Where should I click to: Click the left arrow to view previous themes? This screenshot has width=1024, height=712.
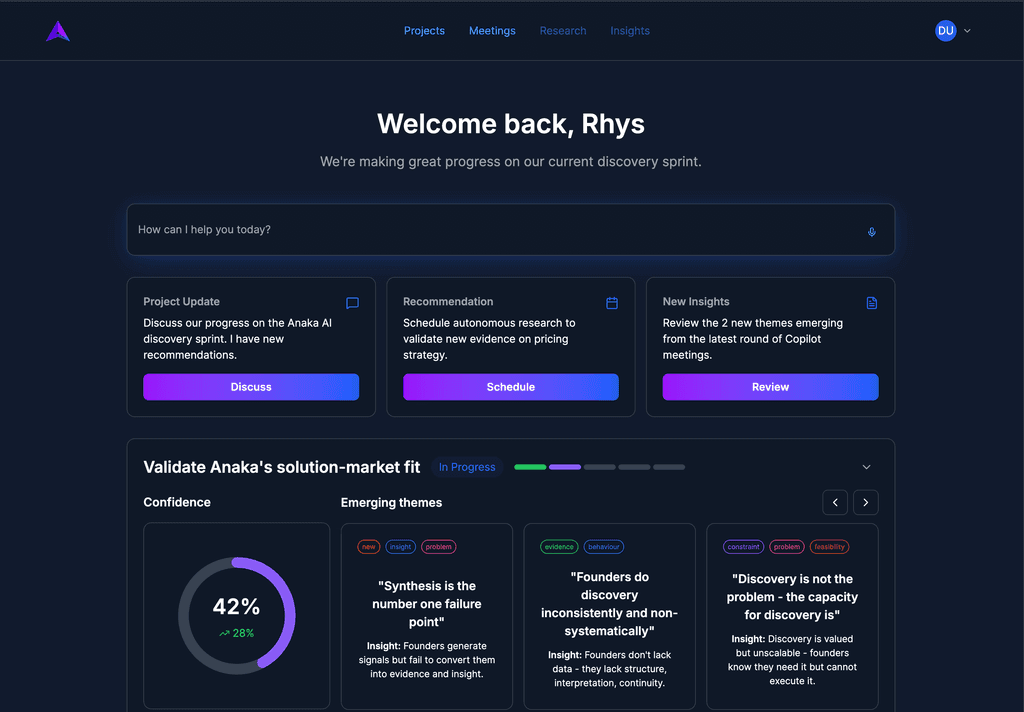tap(835, 502)
